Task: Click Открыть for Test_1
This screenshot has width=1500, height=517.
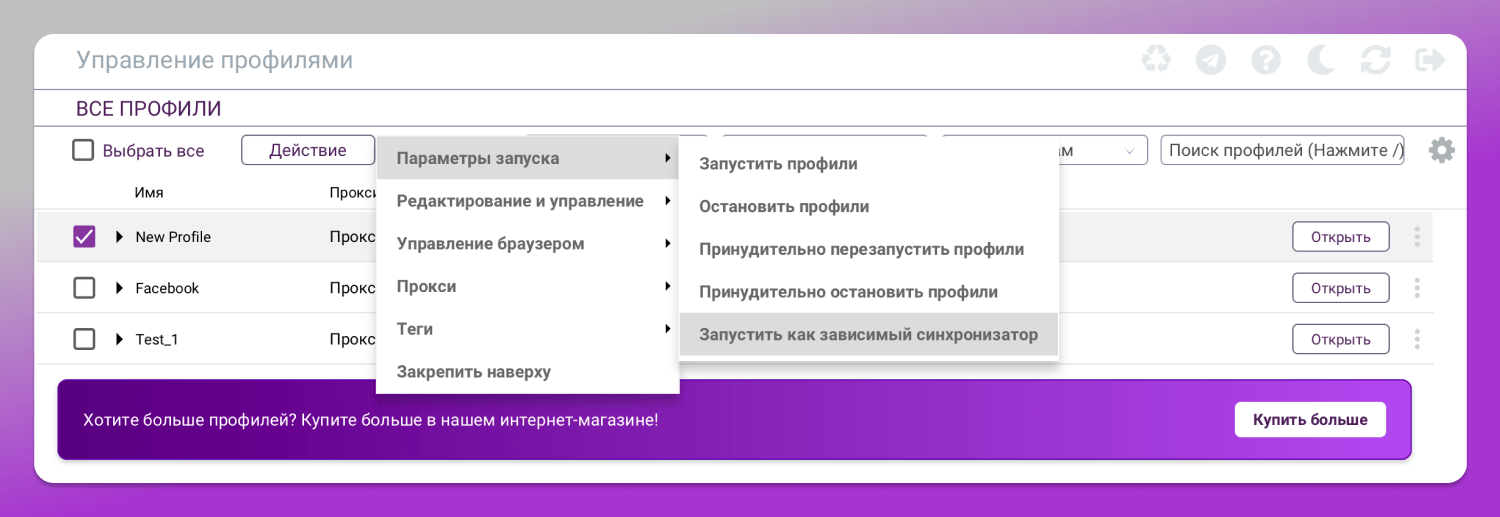Action: tap(1341, 339)
